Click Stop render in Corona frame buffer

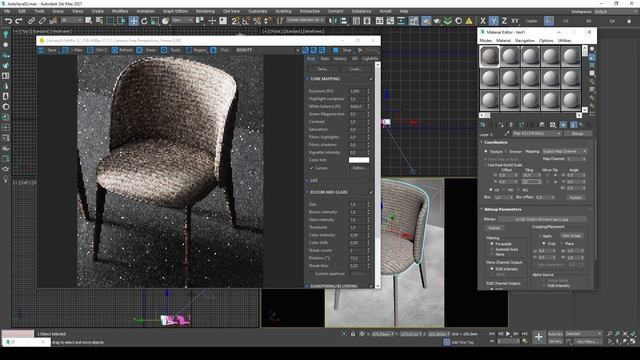[x=342, y=50]
